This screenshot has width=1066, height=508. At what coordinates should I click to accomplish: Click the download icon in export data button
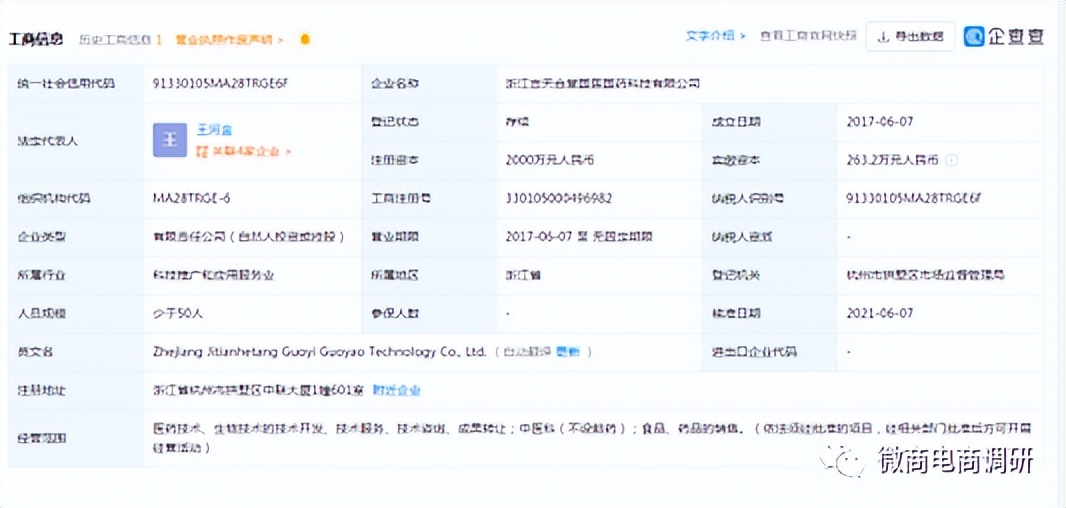click(x=883, y=37)
